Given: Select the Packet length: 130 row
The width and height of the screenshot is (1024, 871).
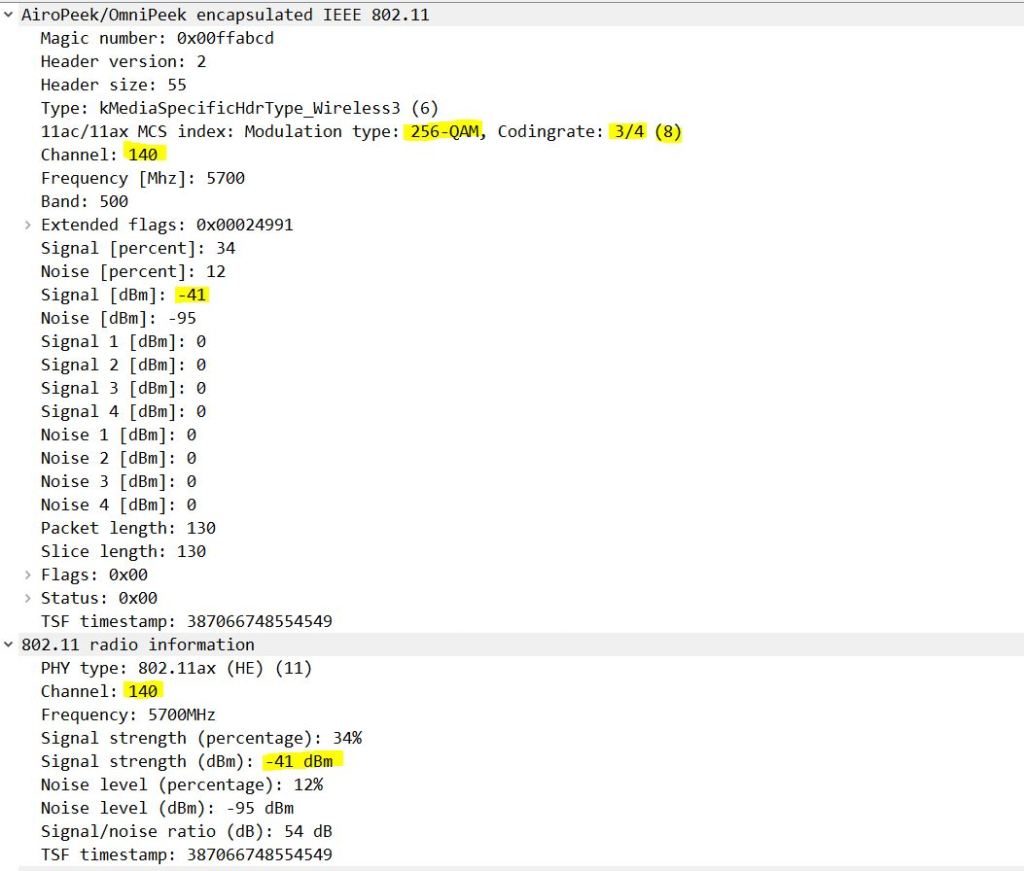Looking at the screenshot, I should tap(128, 528).
